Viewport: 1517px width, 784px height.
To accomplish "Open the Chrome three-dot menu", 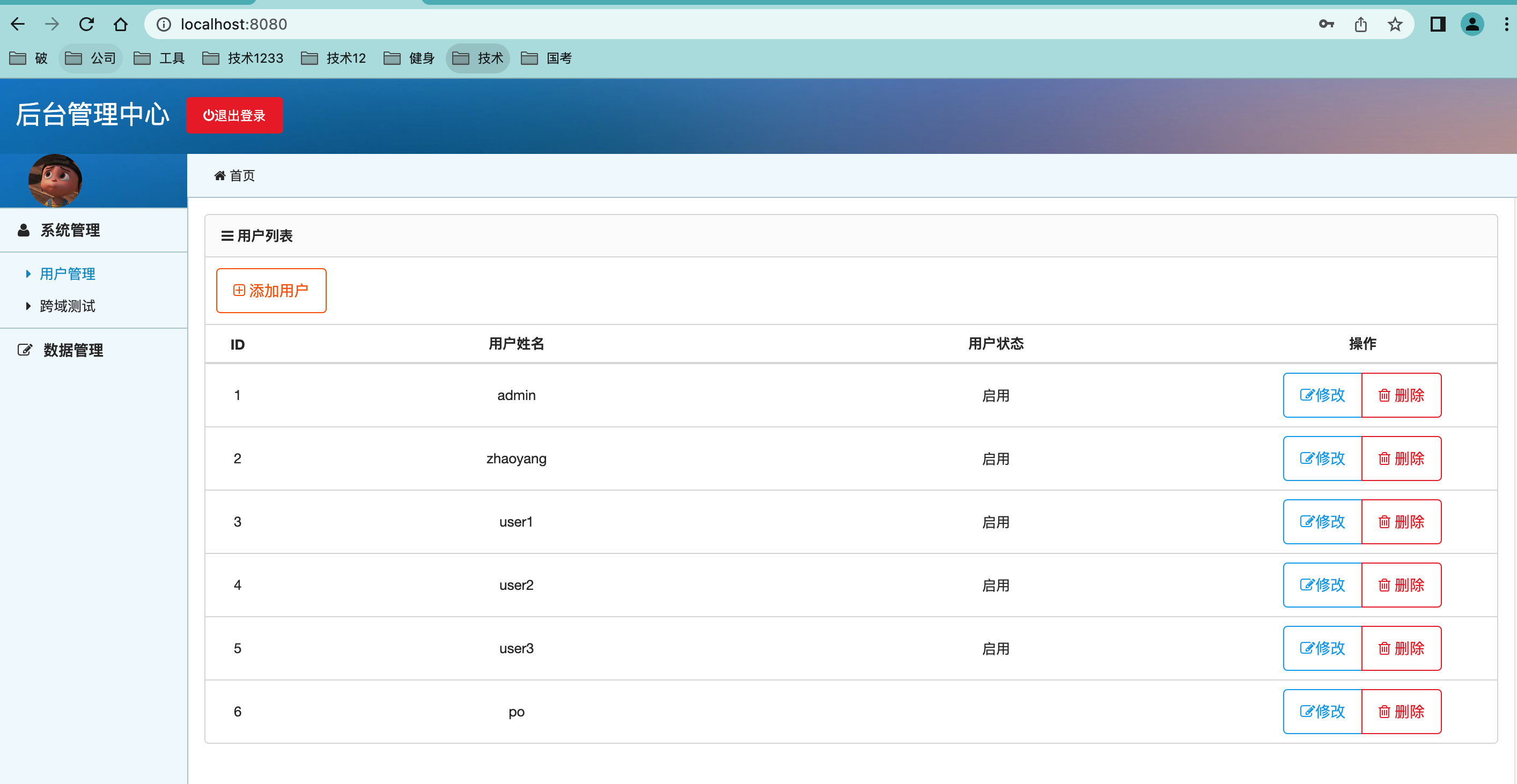I will pyautogui.click(x=1506, y=24).
